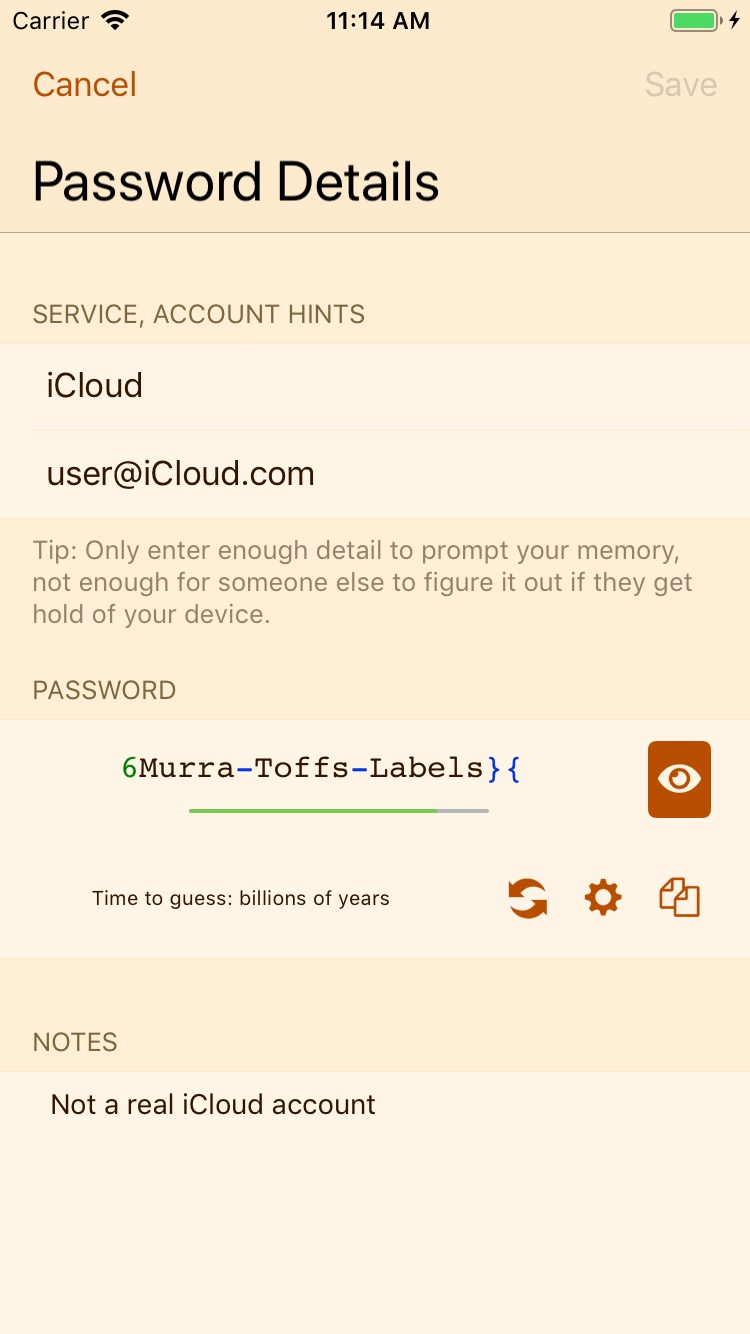Tap the Wi-Fi status icon
Screen dimensions: 750x1334
(x=116, y=20)
